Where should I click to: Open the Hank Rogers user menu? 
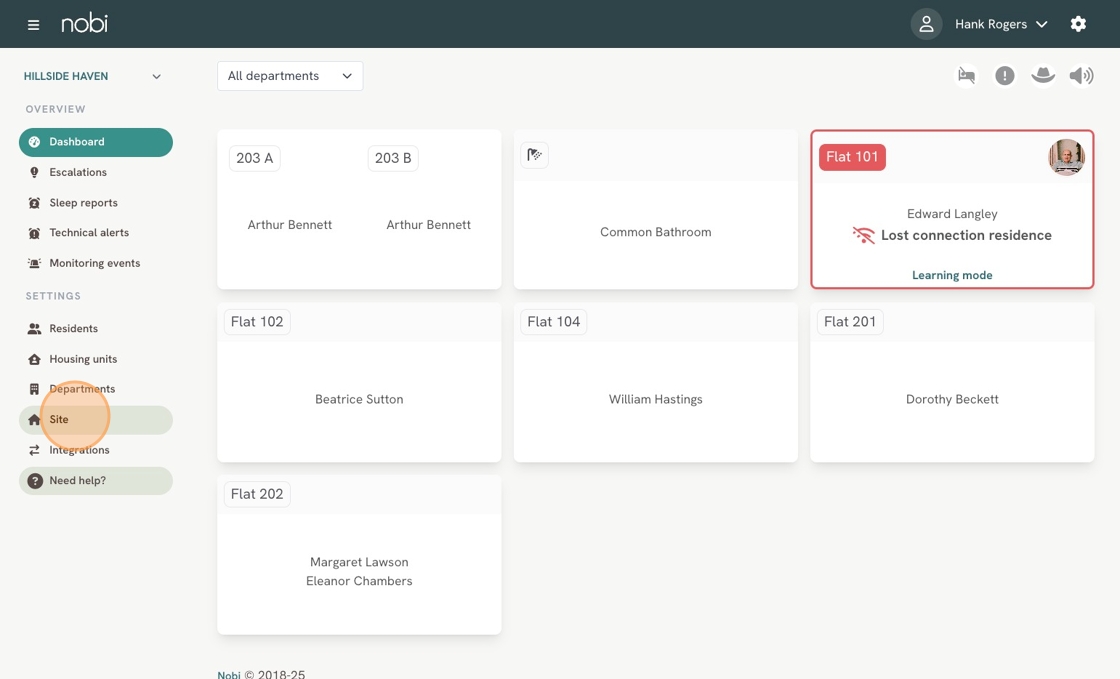click(x=1001, y=24)
